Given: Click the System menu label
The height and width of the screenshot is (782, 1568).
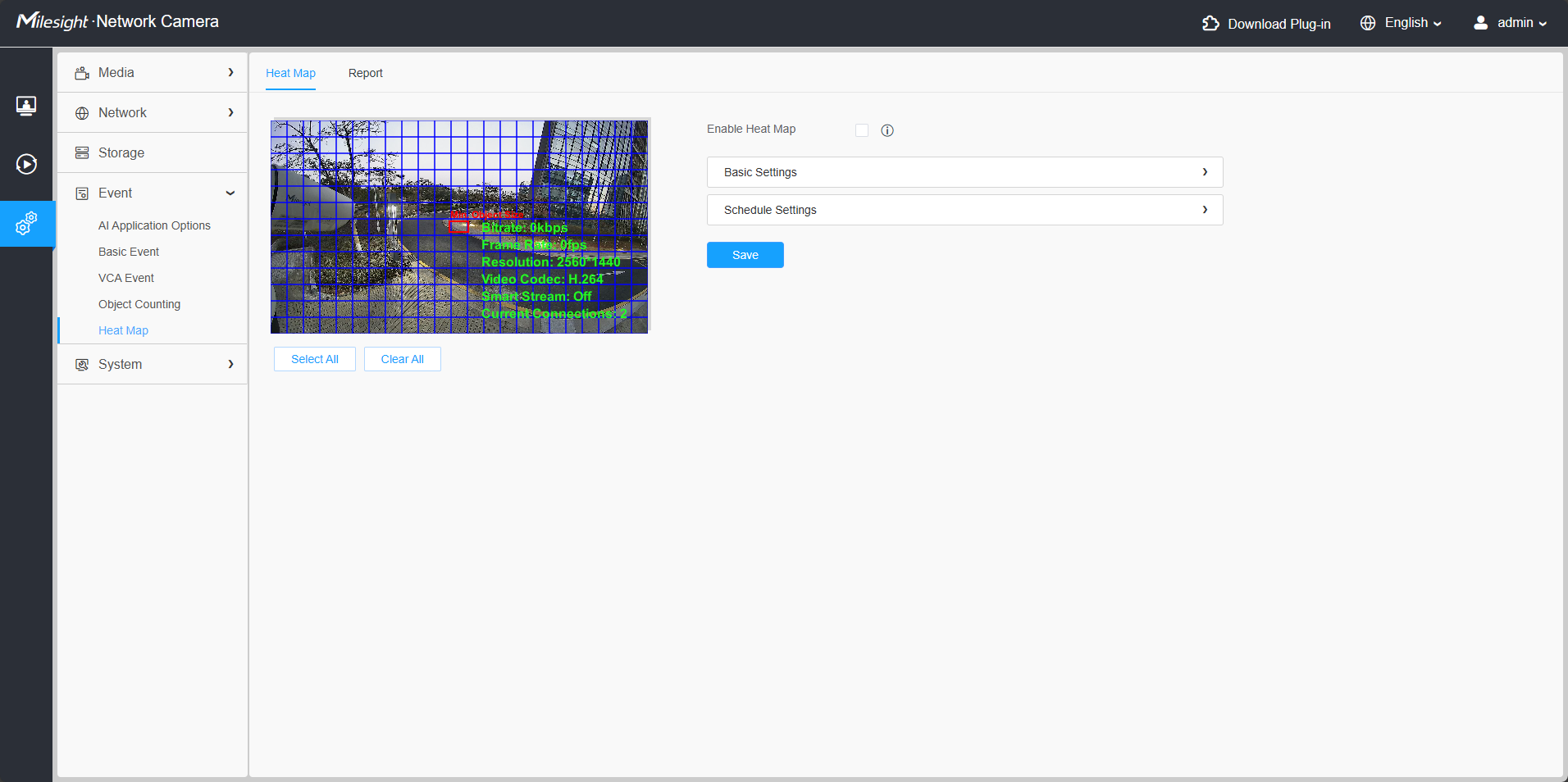Looking at the screenshot, I should 120,364.
